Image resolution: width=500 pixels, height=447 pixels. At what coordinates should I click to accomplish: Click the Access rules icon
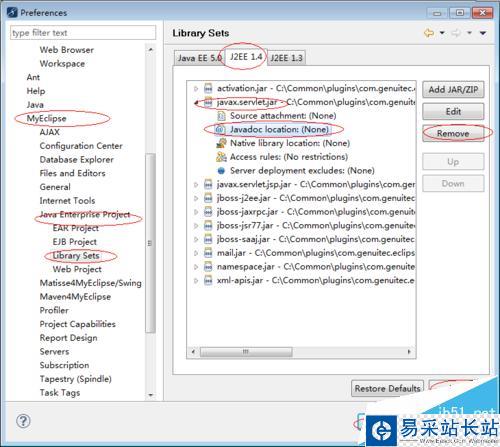[x=221, y=157]
